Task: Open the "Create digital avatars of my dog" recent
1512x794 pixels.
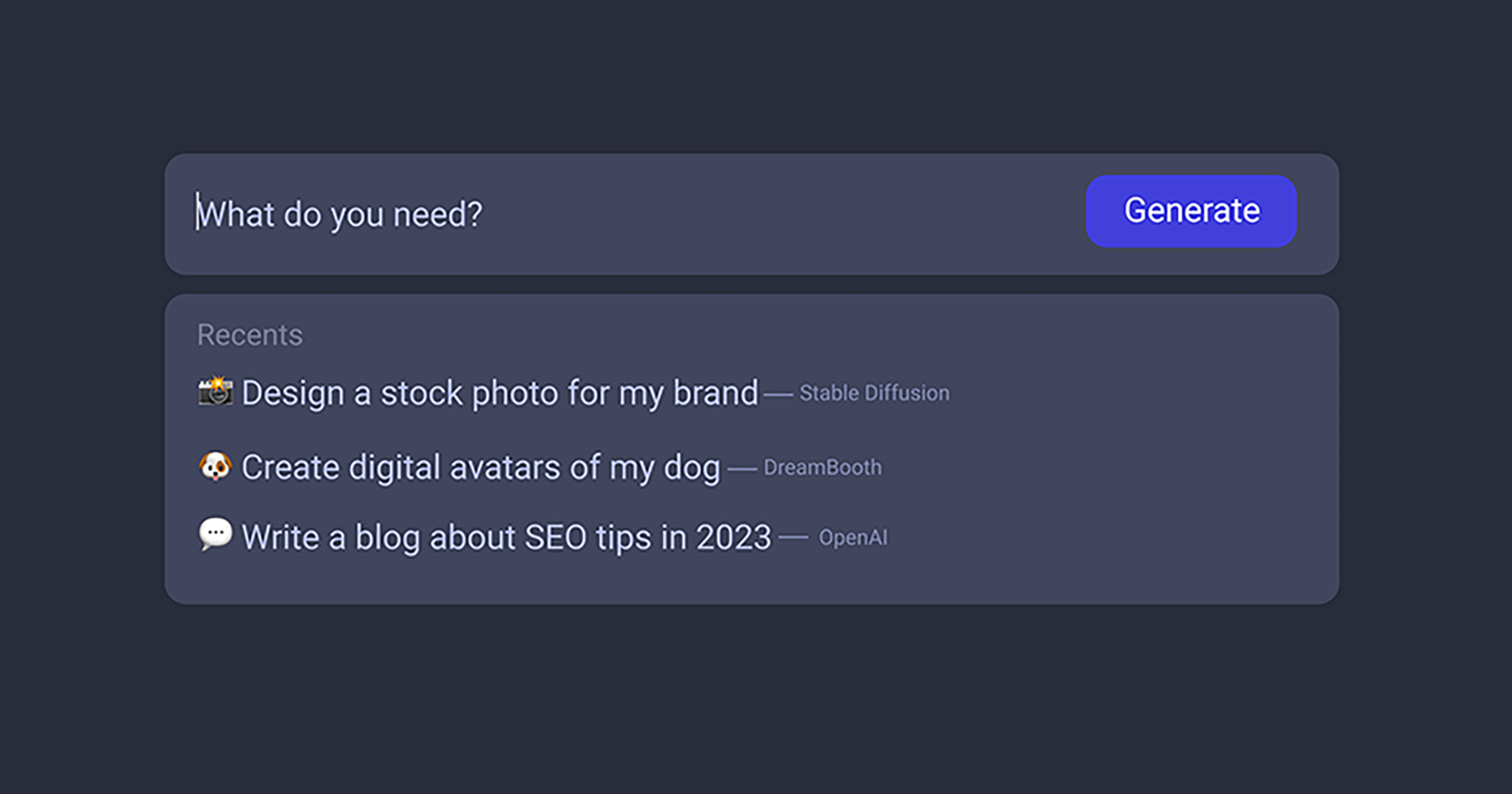Action: [x=481, y=467]
